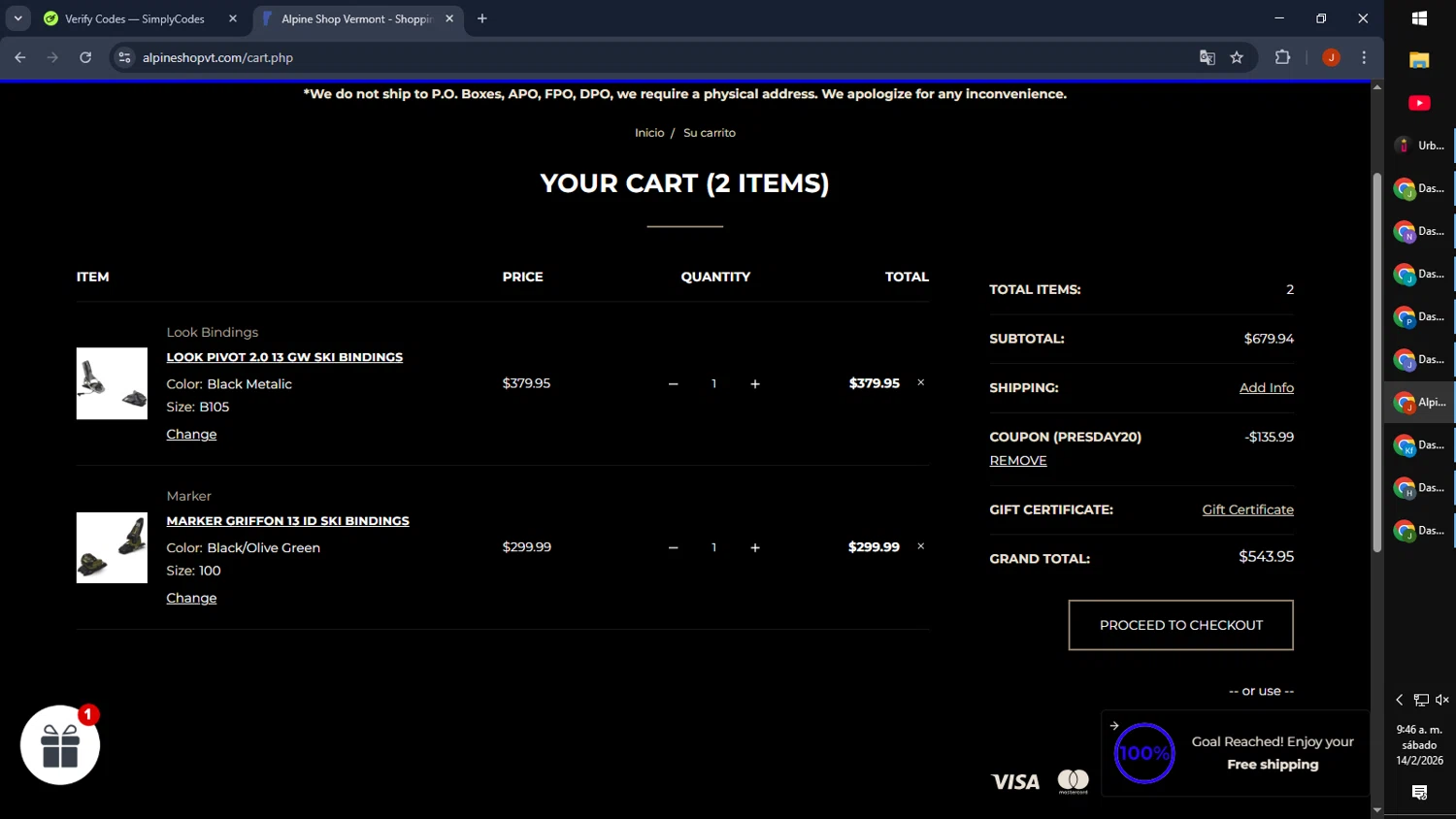Close the Verify Codes SimplyCodes tab
The height and width of the screenshot is (819, 1456).
coord(233,18)
